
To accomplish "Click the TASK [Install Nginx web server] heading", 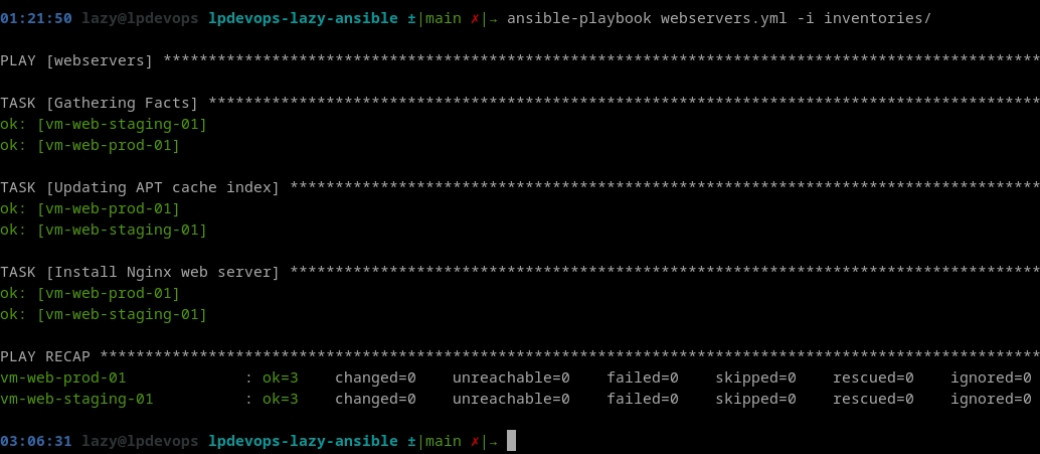I will pos(140,272).
